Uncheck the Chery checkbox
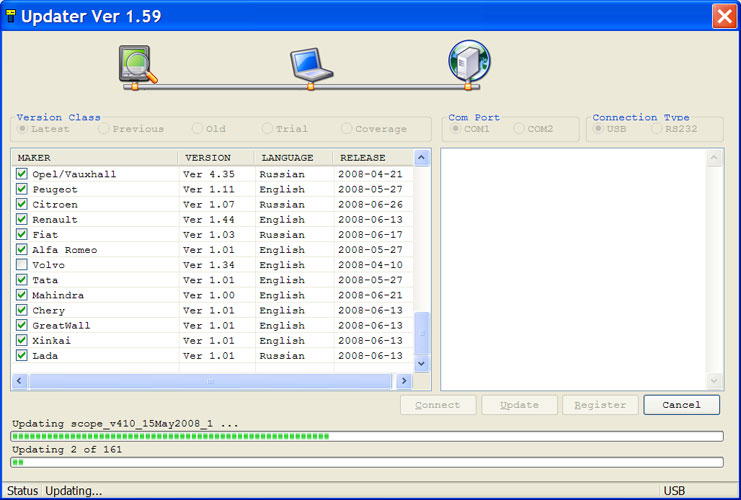 coord(22,310)
